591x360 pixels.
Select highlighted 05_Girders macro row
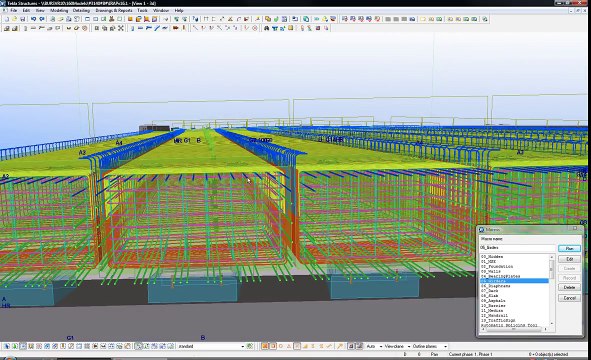coord(514,281)
